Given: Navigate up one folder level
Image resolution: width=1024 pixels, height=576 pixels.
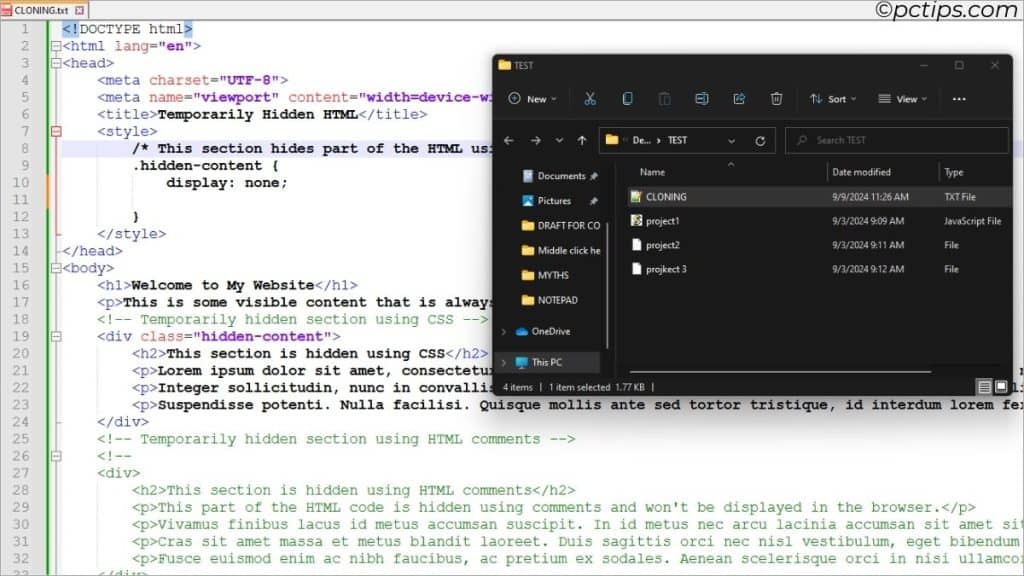Looking at the screenshot, I should pos(581,140).
